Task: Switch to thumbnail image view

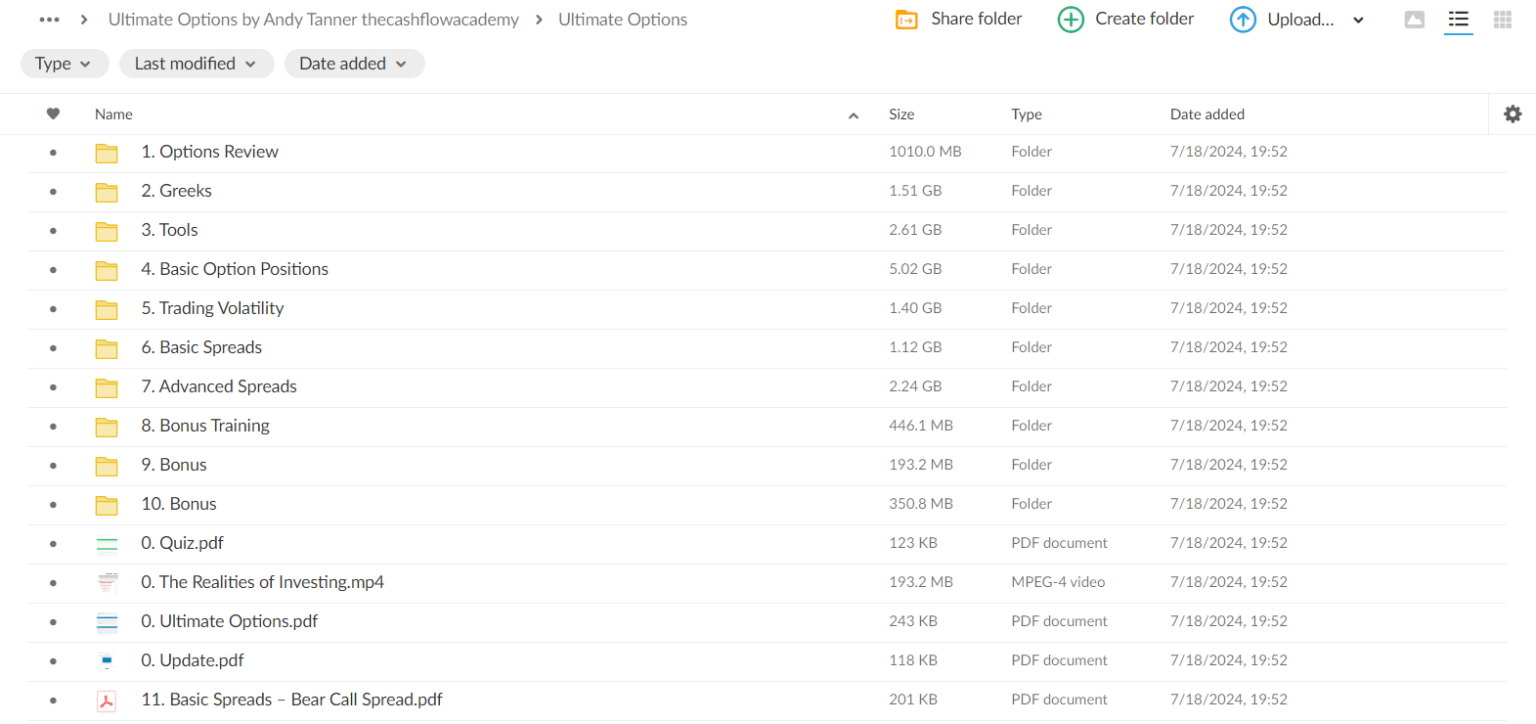Action: [x=1414, y=20]
